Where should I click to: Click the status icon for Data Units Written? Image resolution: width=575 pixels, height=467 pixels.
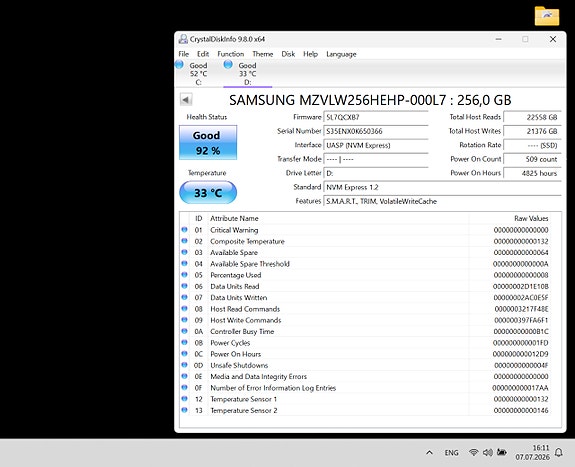pos(184,297)
